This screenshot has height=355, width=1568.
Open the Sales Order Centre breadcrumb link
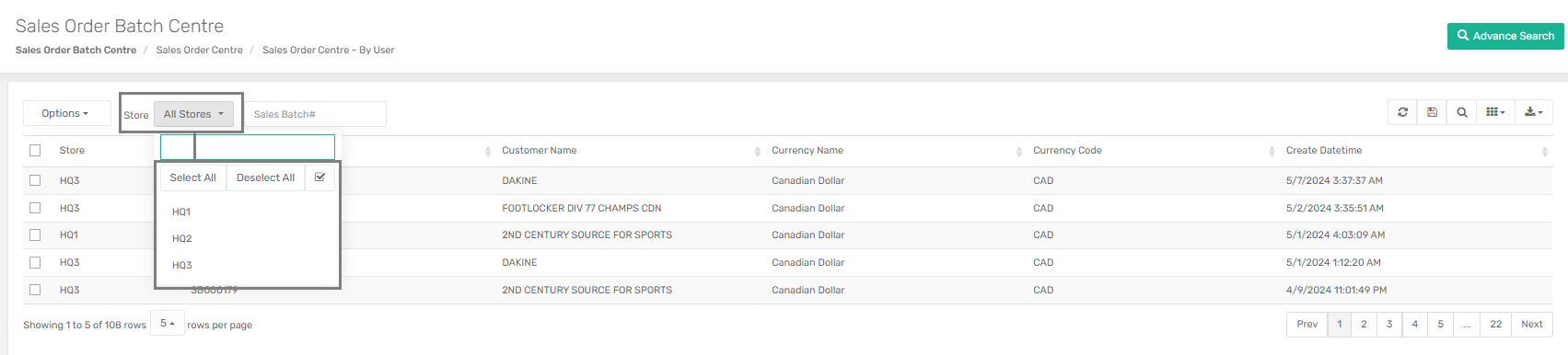pyautogui.click(x=200, y=50)
